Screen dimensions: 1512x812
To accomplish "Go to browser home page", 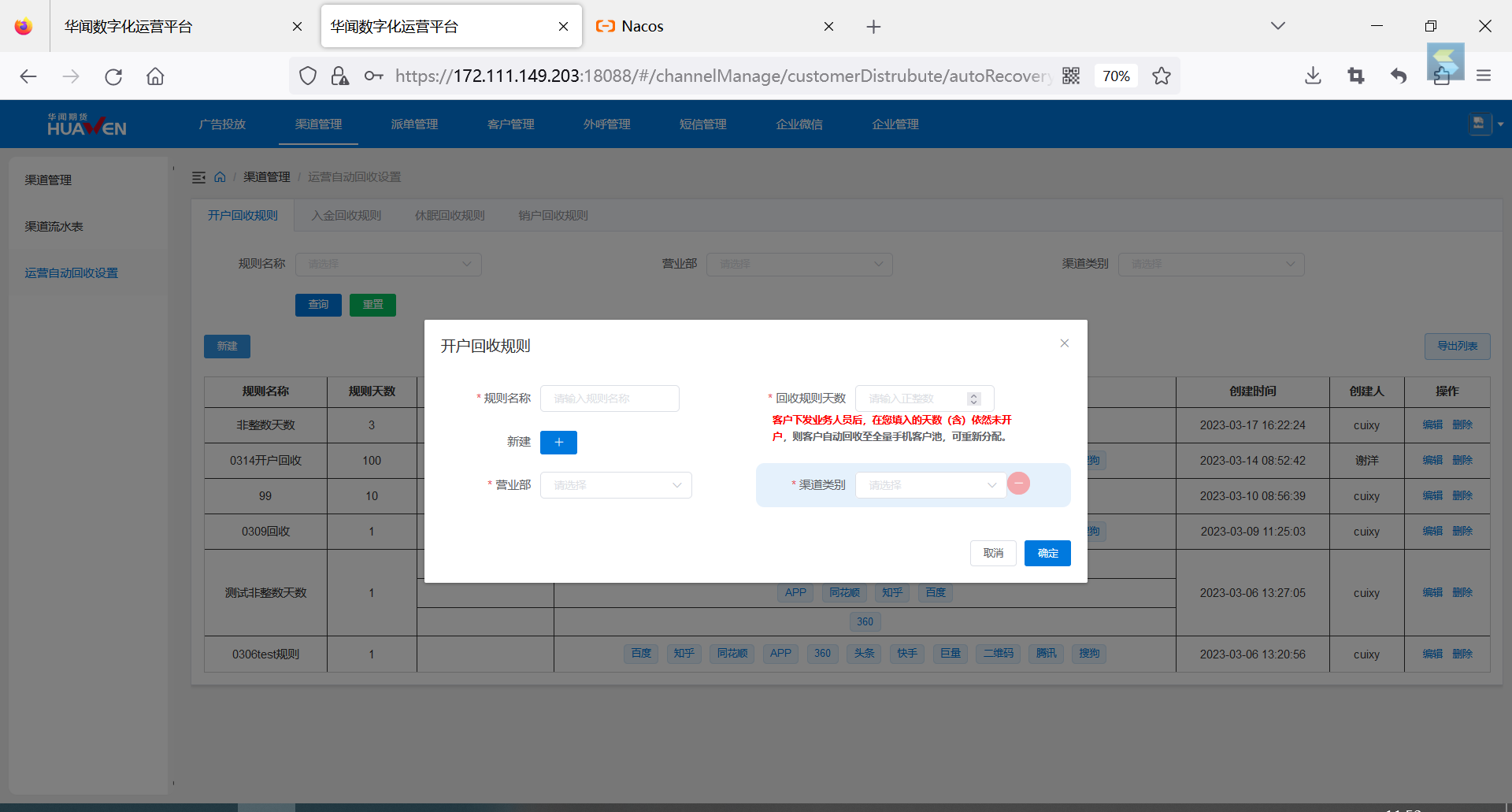I will coord(155,76).
